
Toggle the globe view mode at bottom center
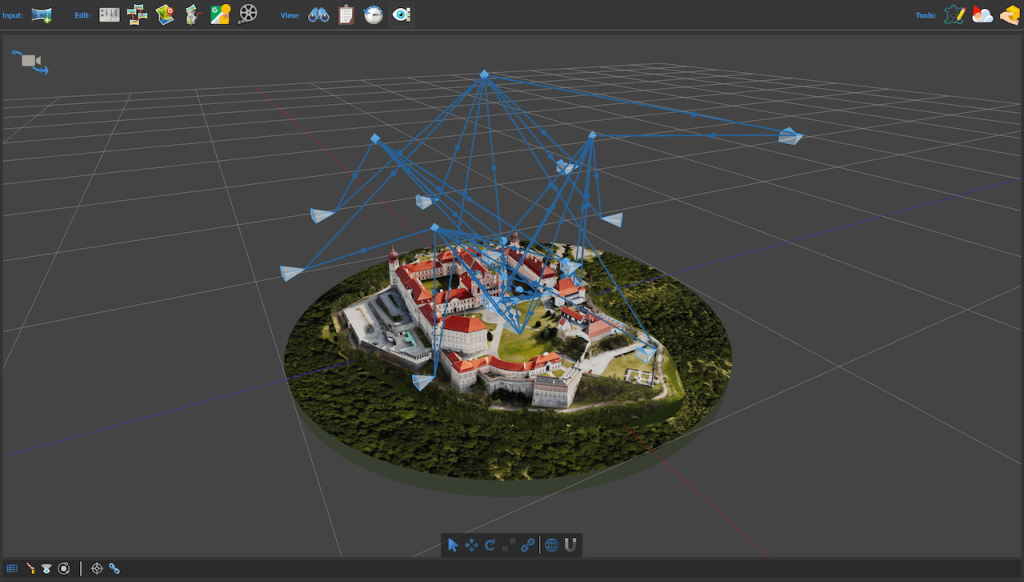tap(552, 545)
